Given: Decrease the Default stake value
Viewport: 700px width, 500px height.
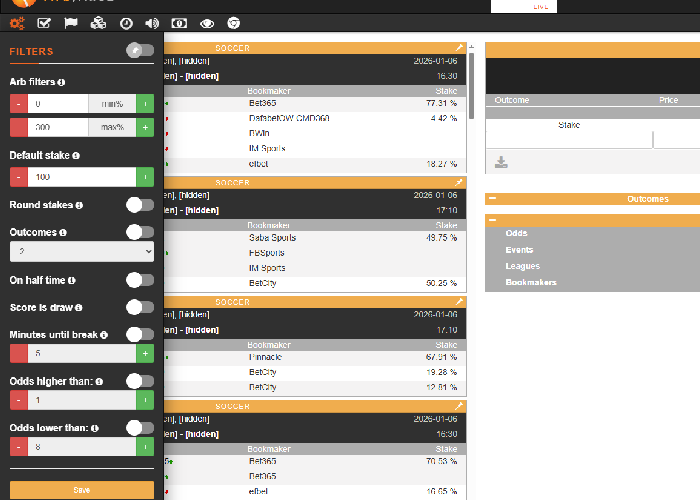Looking at the screenshot, I should click(x=19, y=177).
